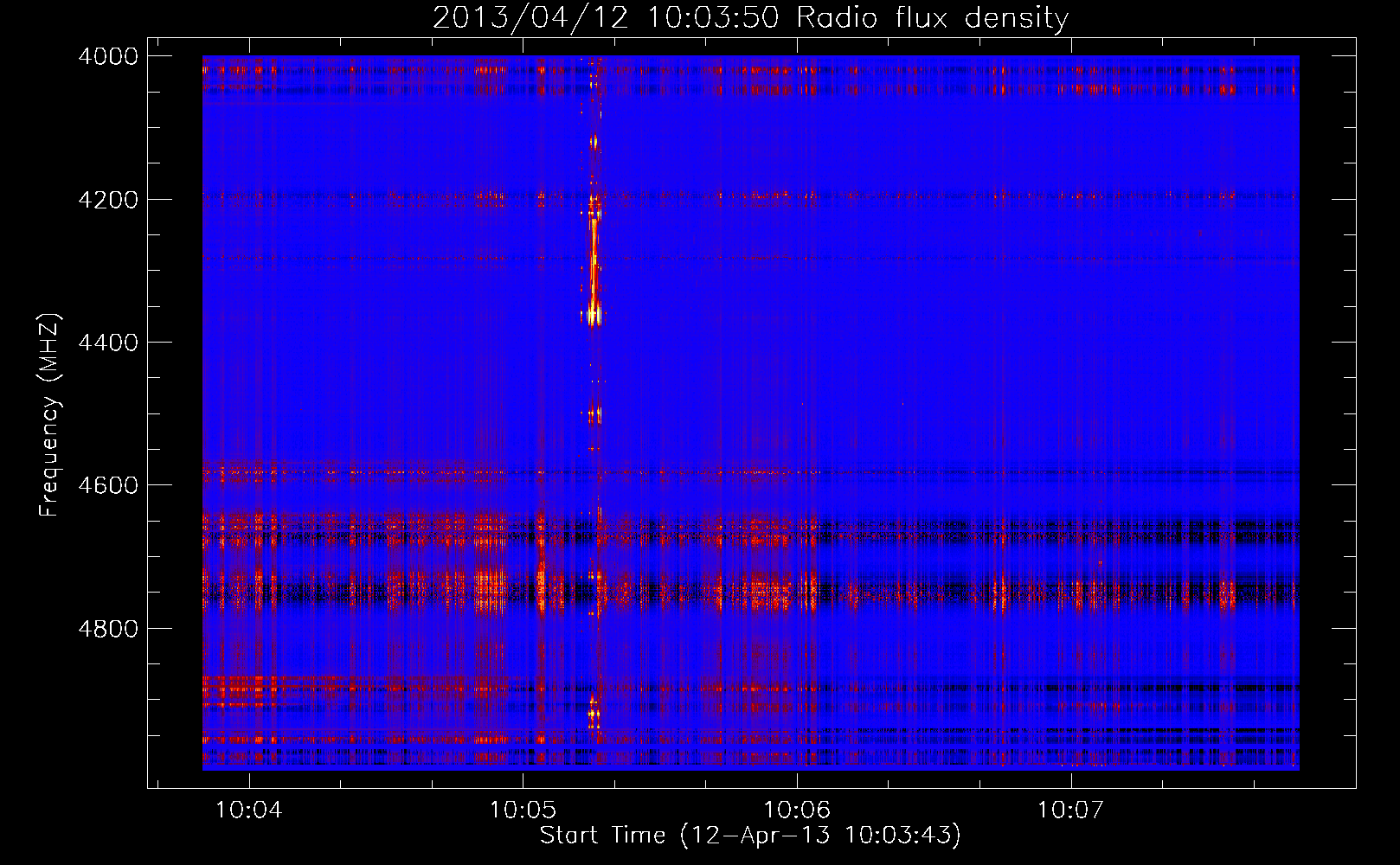Select the 4000 frequency axis label
The image size is (1400, 865).
pyautogui.click(x=108, y=56)
